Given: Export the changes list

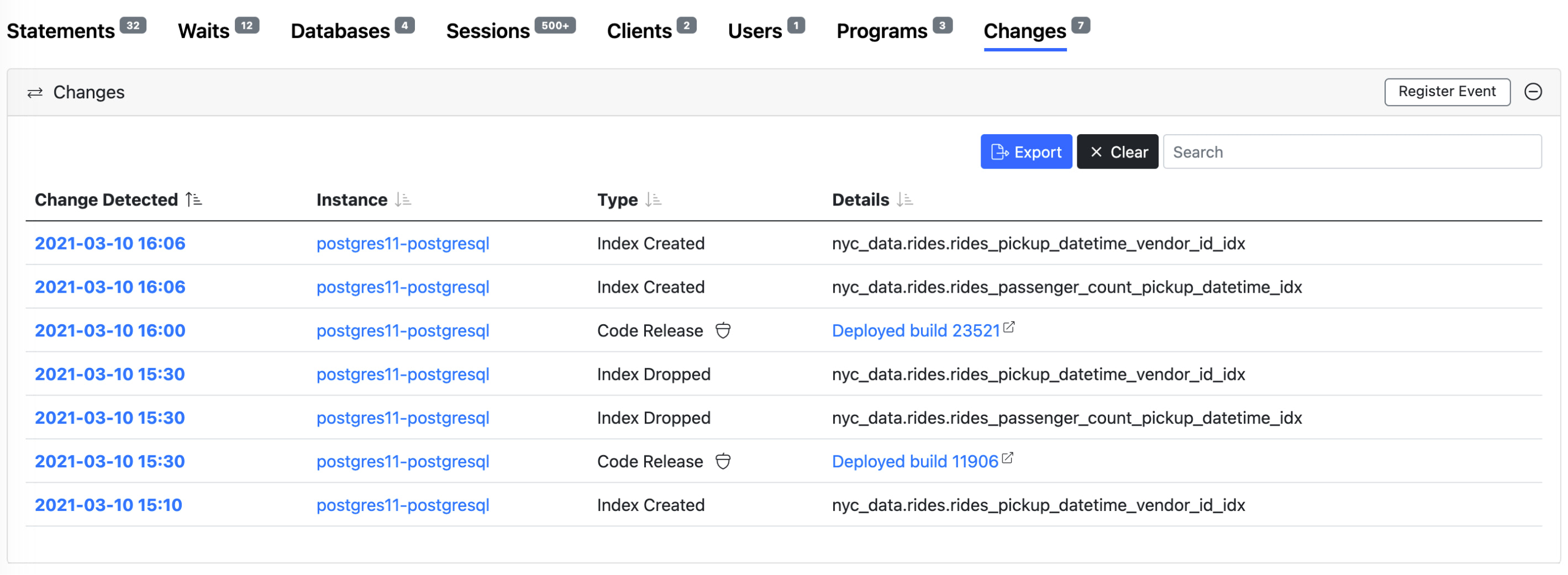Looking at the screenshot, I should [1025, 151].
